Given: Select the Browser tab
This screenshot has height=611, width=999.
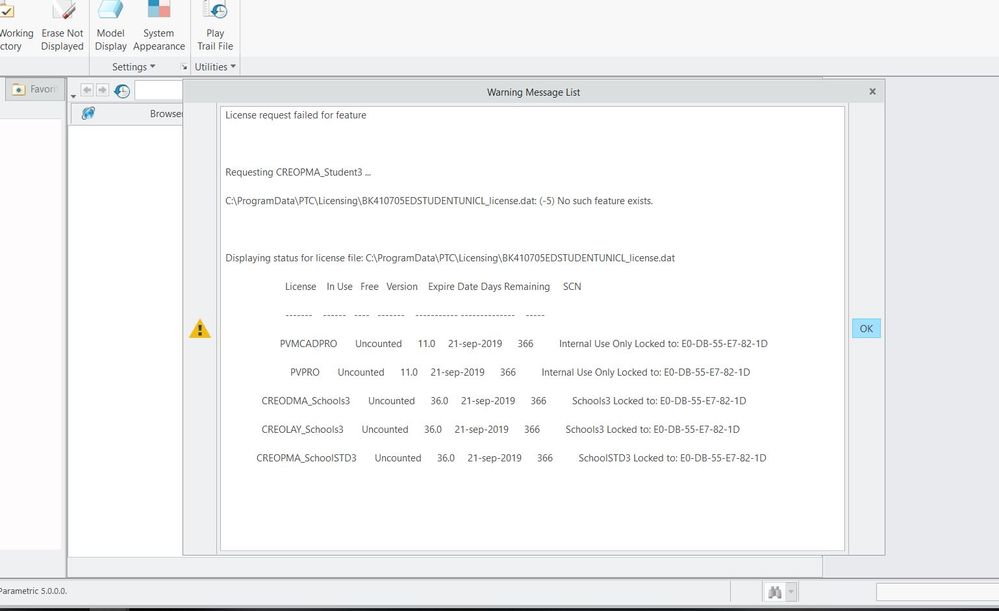Looking at the screenshot, I should pyautogui.click(x=127, y=113).
